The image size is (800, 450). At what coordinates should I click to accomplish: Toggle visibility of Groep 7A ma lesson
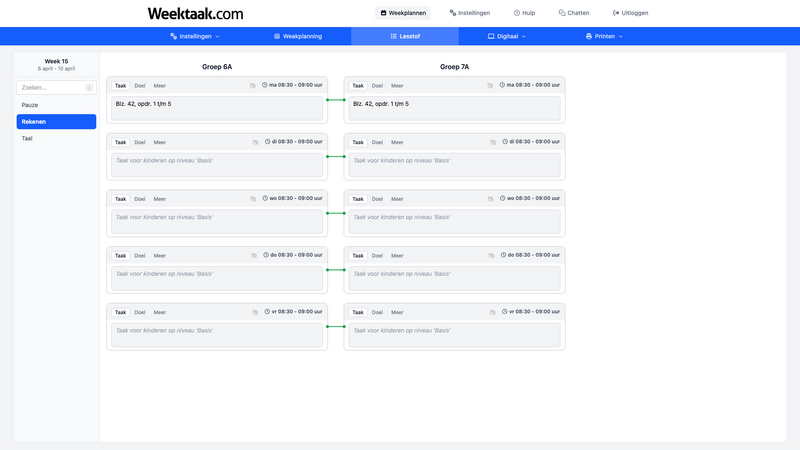coord(490,86)
